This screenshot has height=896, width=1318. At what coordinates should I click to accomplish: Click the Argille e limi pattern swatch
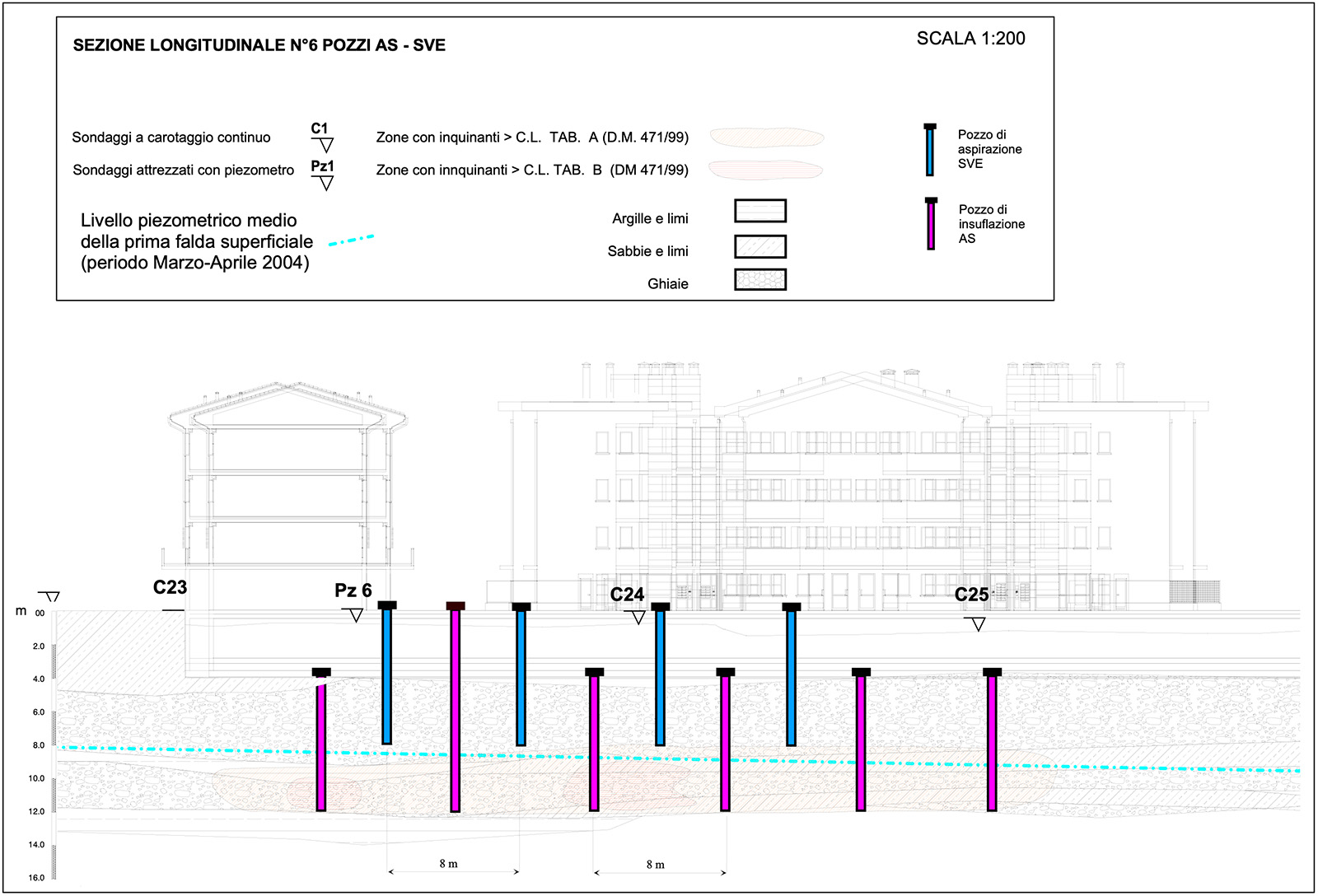[x=759, y=211]
